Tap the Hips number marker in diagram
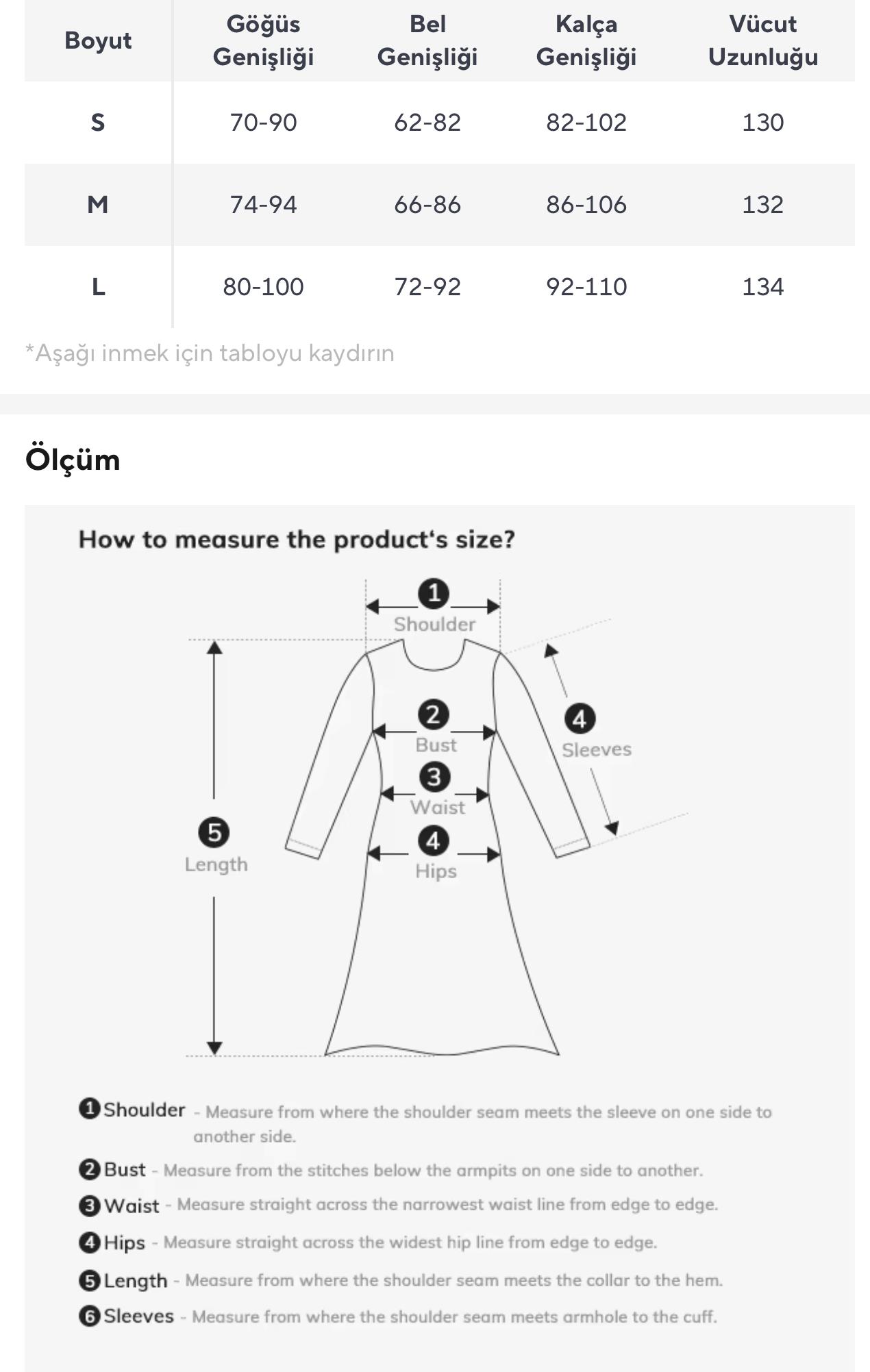Image resolution: width=870 pixels, height=1372 pixels. pyautogui.click(x=433, y=841)
